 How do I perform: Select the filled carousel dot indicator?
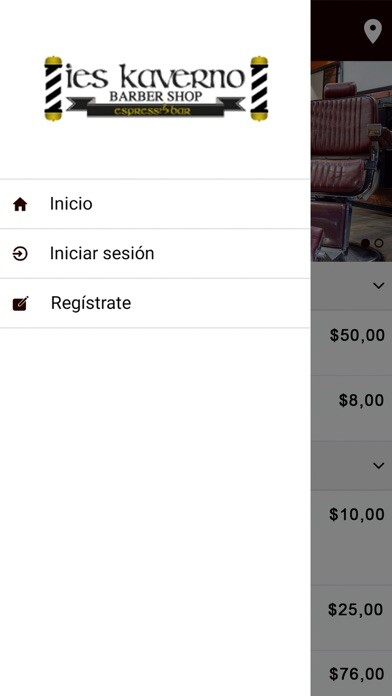tap(365, 243)
